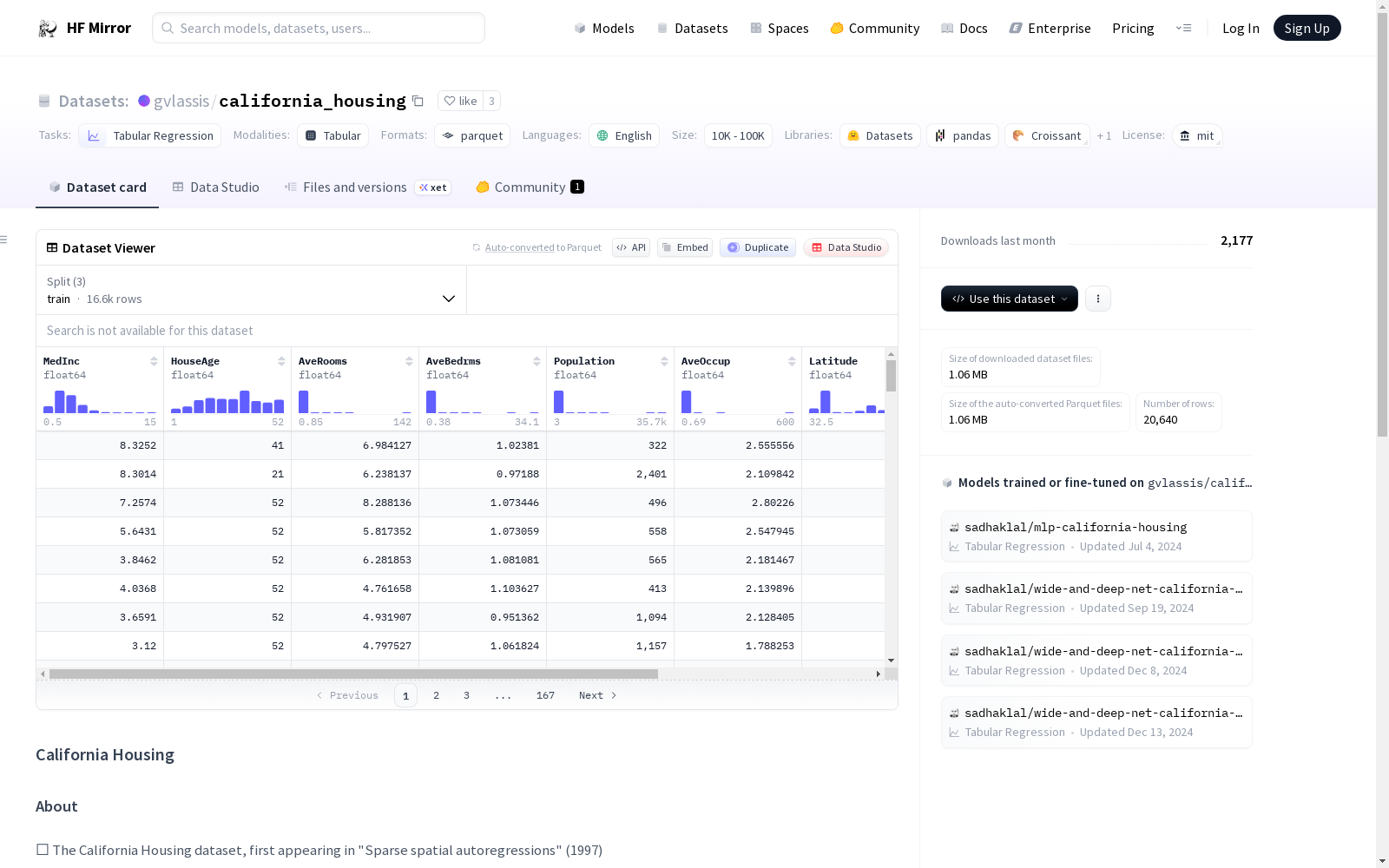The width and height of the screenshot is (1389, 868).
Task: Click the table vertical scrollbar thumb
Action: (x=891, y=376)
